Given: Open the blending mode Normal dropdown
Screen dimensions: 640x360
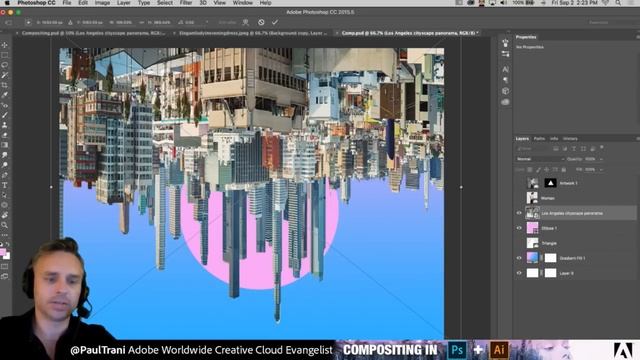Looking at the screenshot, I should (x=540, y=159).
